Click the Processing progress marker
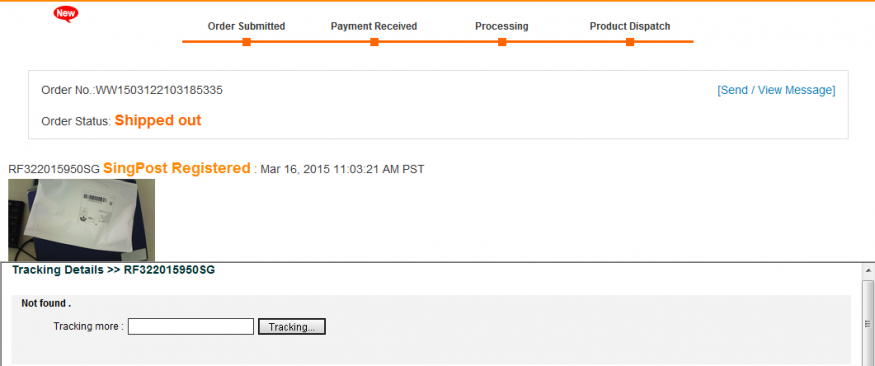Viewport: 875px width, 366px height. [502, 42]
